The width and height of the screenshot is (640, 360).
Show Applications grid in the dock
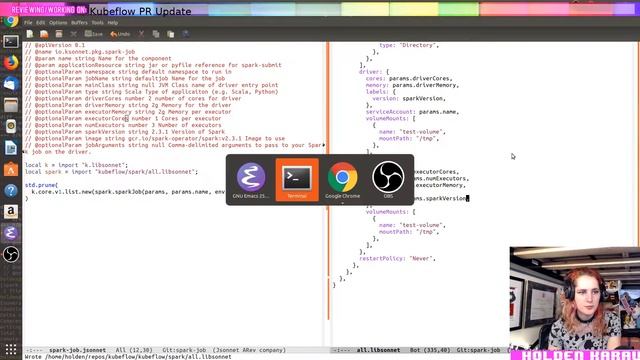point(11,349)
